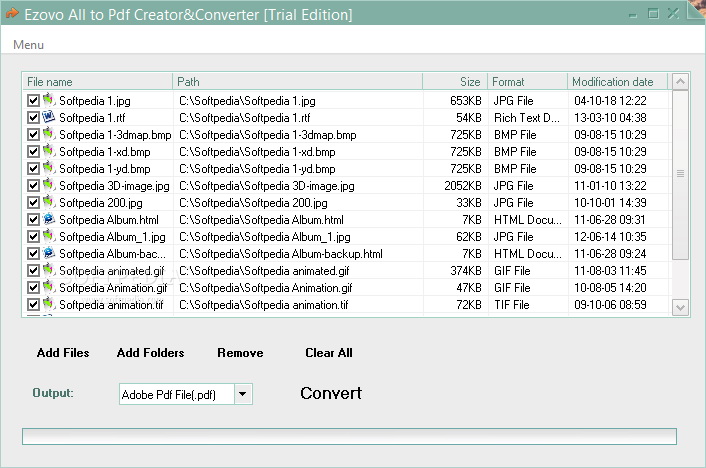Screen dimensions: 706x468
Task: Sort the list by the Size column header
Action: tap(454, 81)
